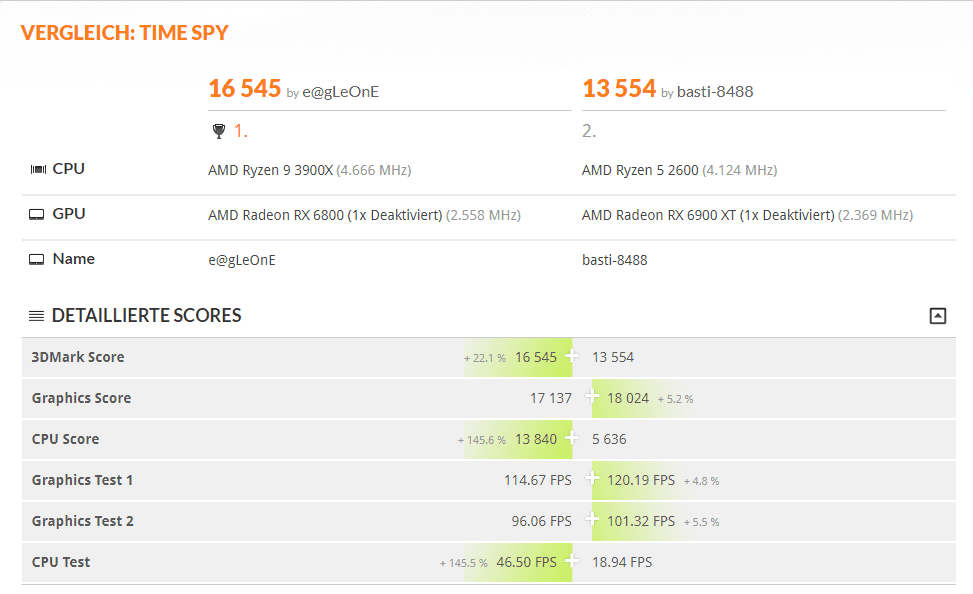Click the plus icon in Graphics Test 1 row
The height and width of the screenshot is (594, 973).
[x=592, y=480]
